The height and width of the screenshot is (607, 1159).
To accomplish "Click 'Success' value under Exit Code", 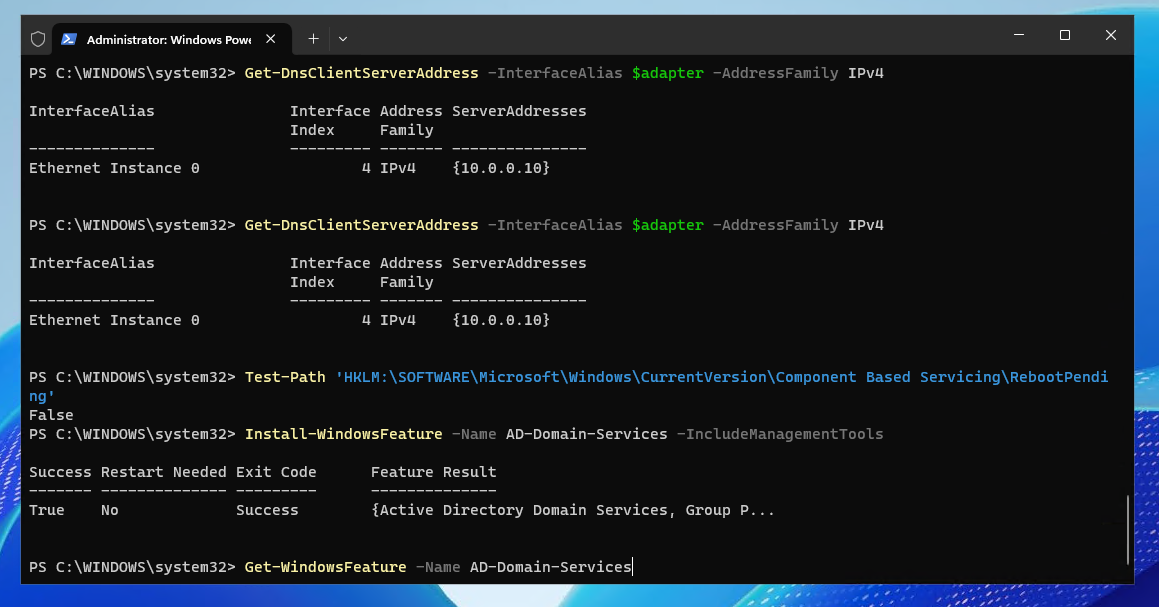I will coord(267,510).
